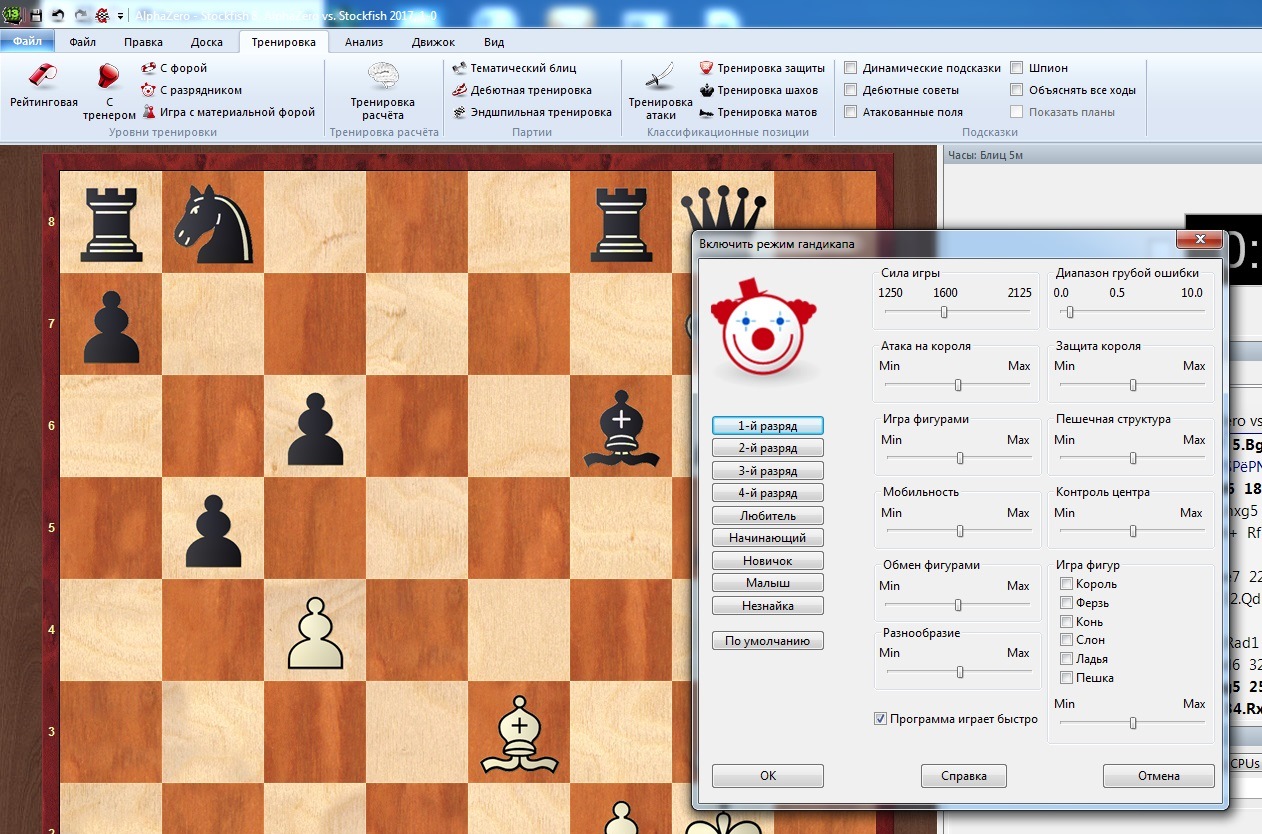Enable Дебютные советы checkbox
The width and height of the screenshot is (1262, 834).
851,90
